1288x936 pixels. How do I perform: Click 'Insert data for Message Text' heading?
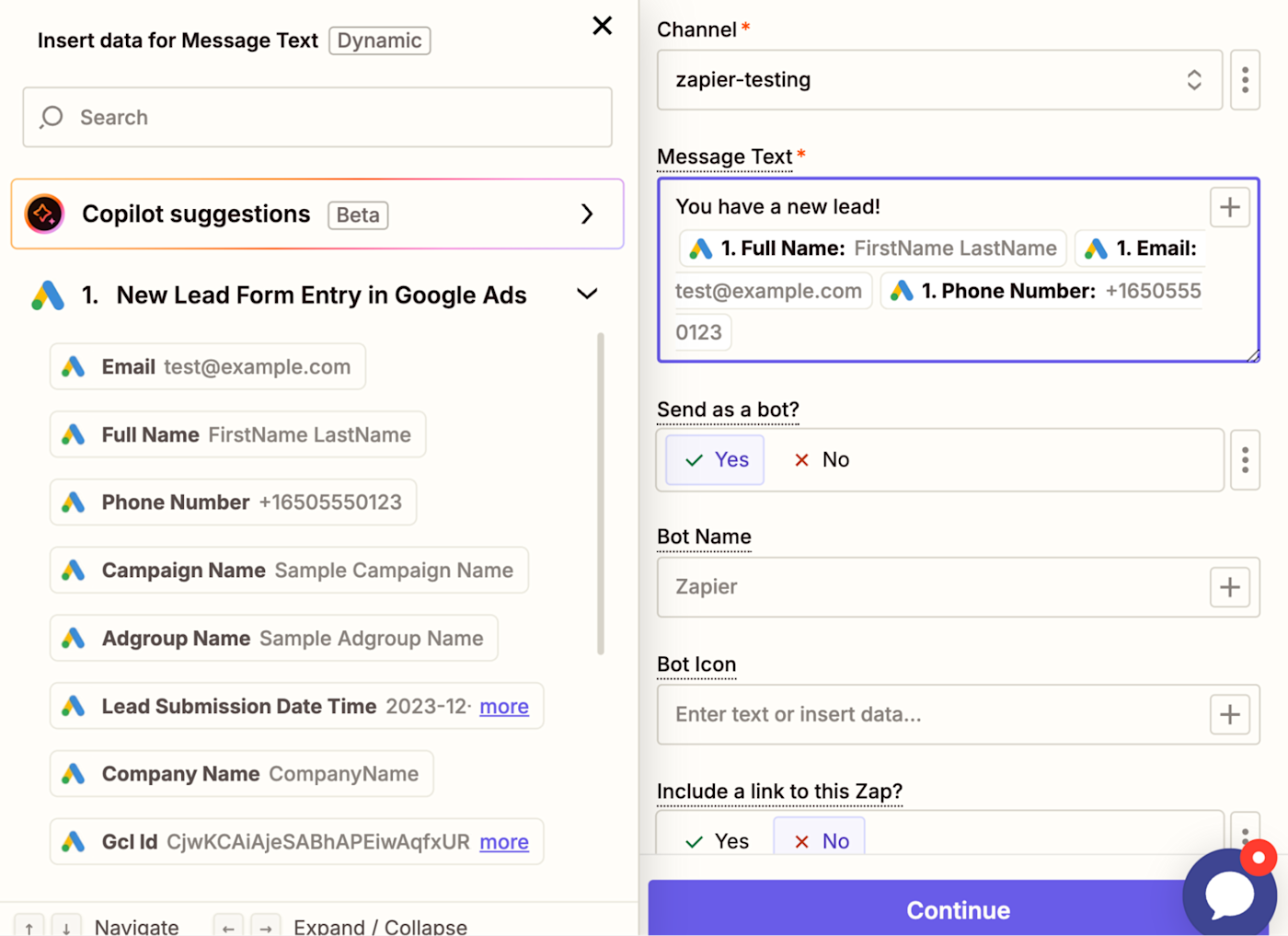pos(178,40)
